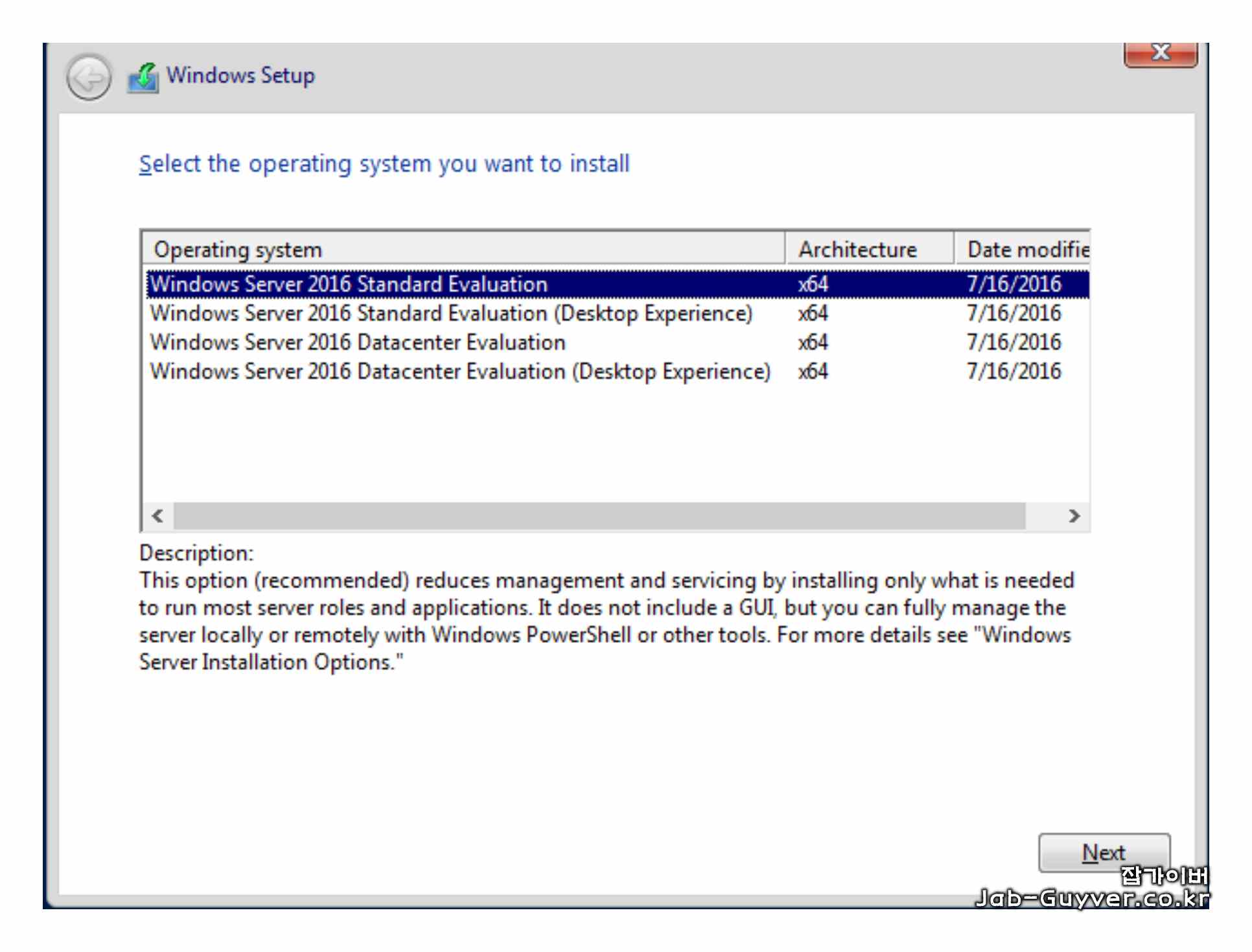
Task: Select Windows Server 2016 Standard Evaluation
Action: coord(349,284)
